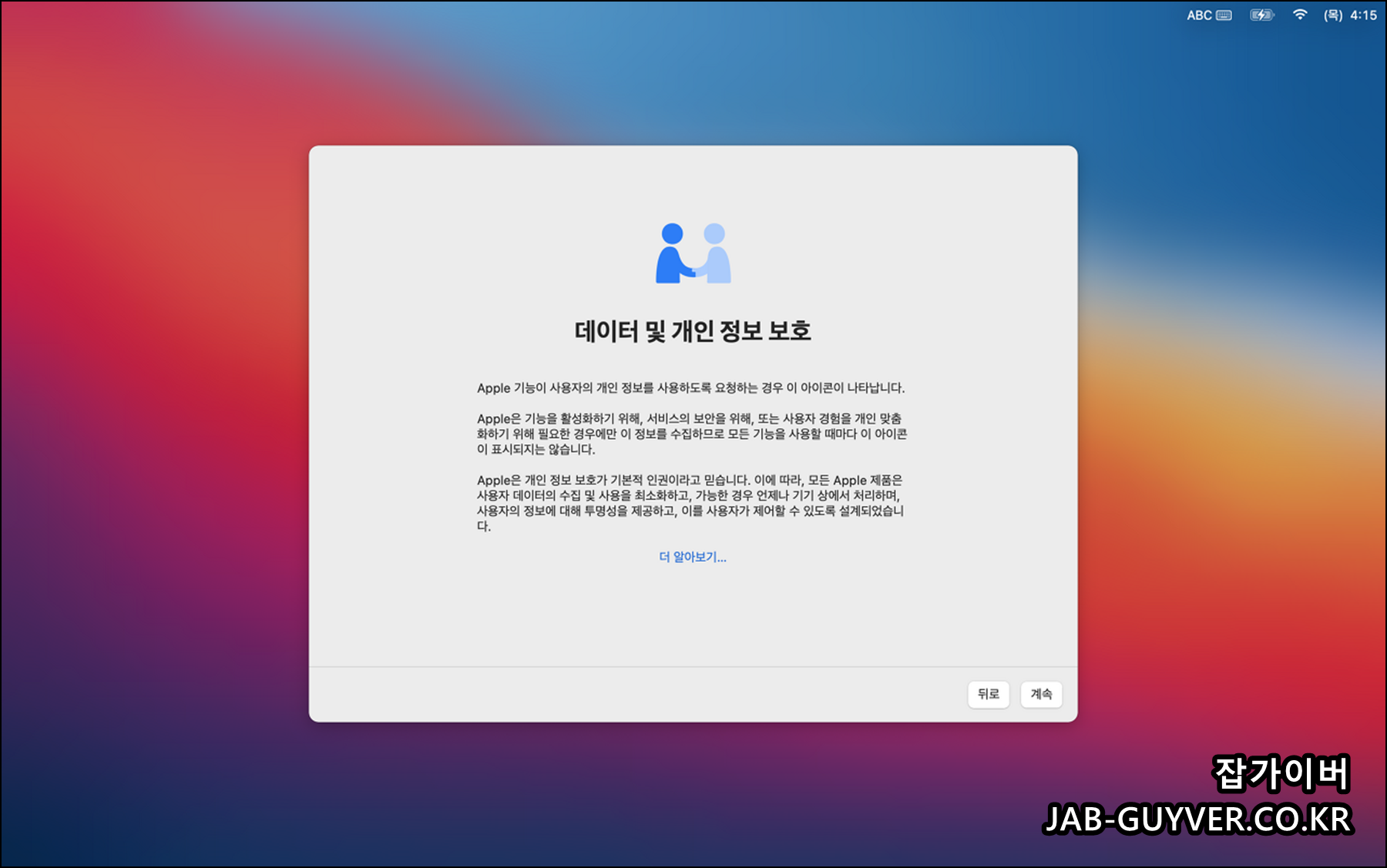
Task: Click the 계속 (Continue) button
Action: tap(1041, 694)
